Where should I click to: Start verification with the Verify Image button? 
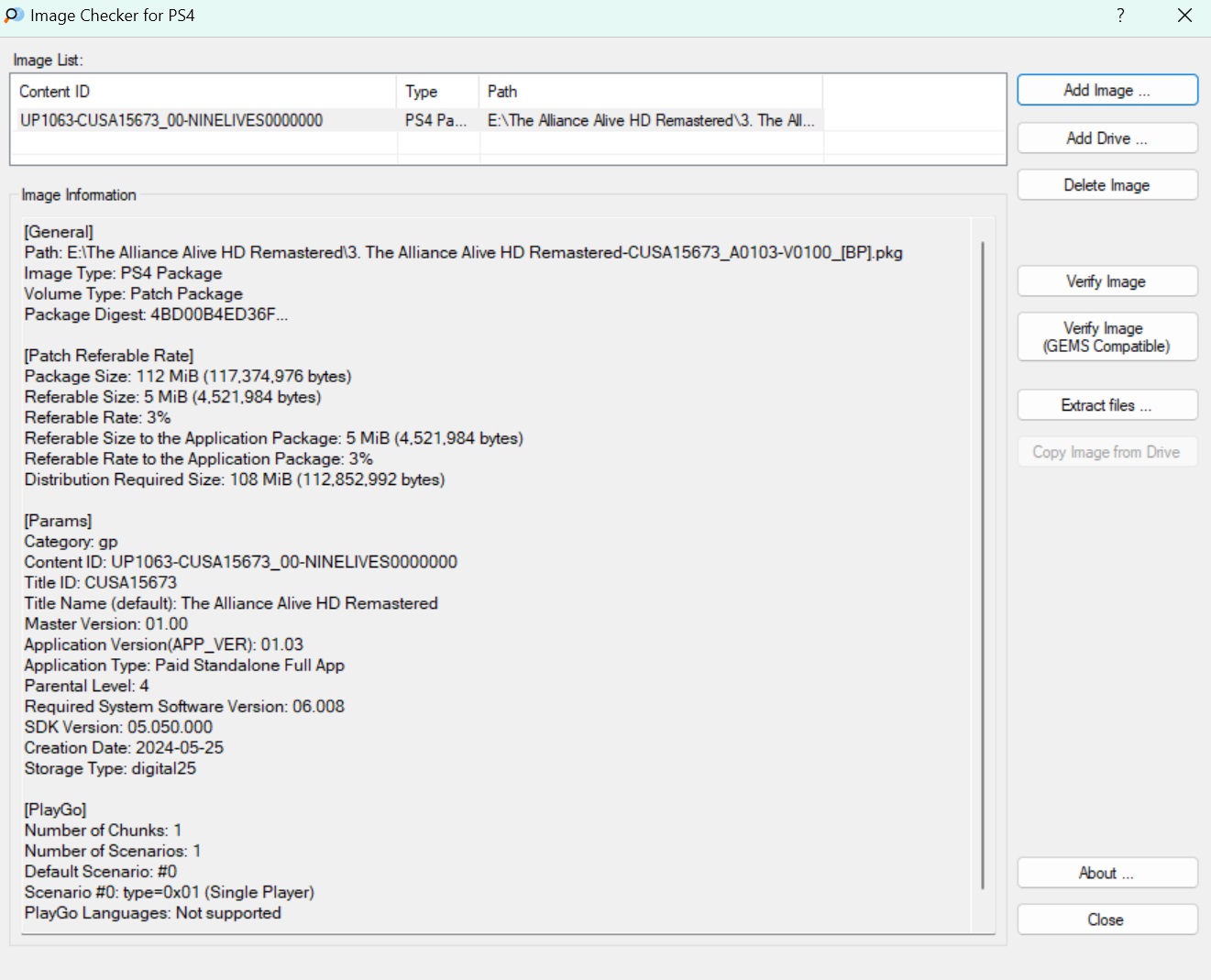pos(1106,281)
